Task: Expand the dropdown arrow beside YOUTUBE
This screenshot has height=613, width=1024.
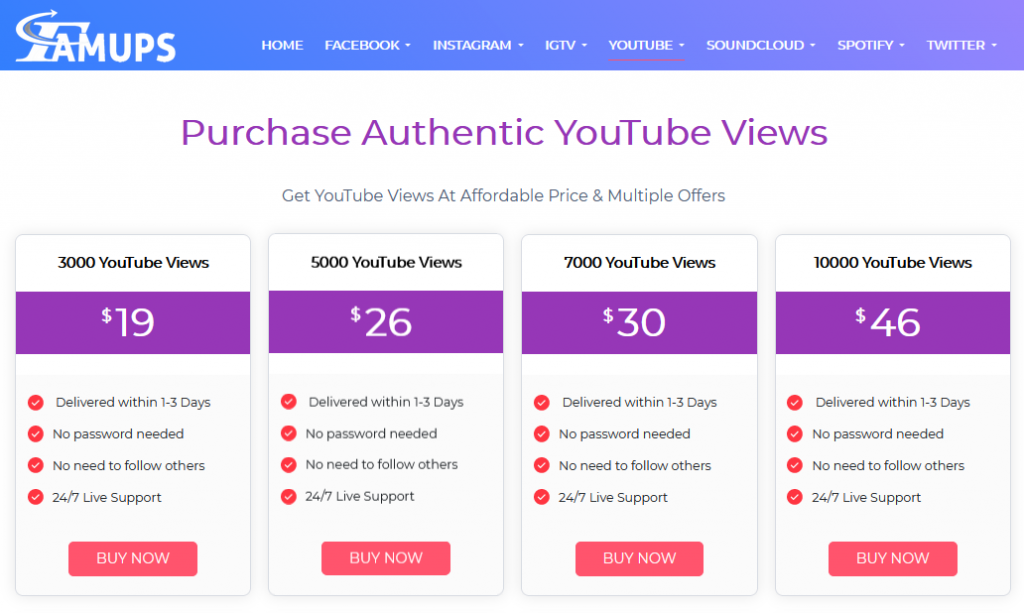Action: coord(681,46)
